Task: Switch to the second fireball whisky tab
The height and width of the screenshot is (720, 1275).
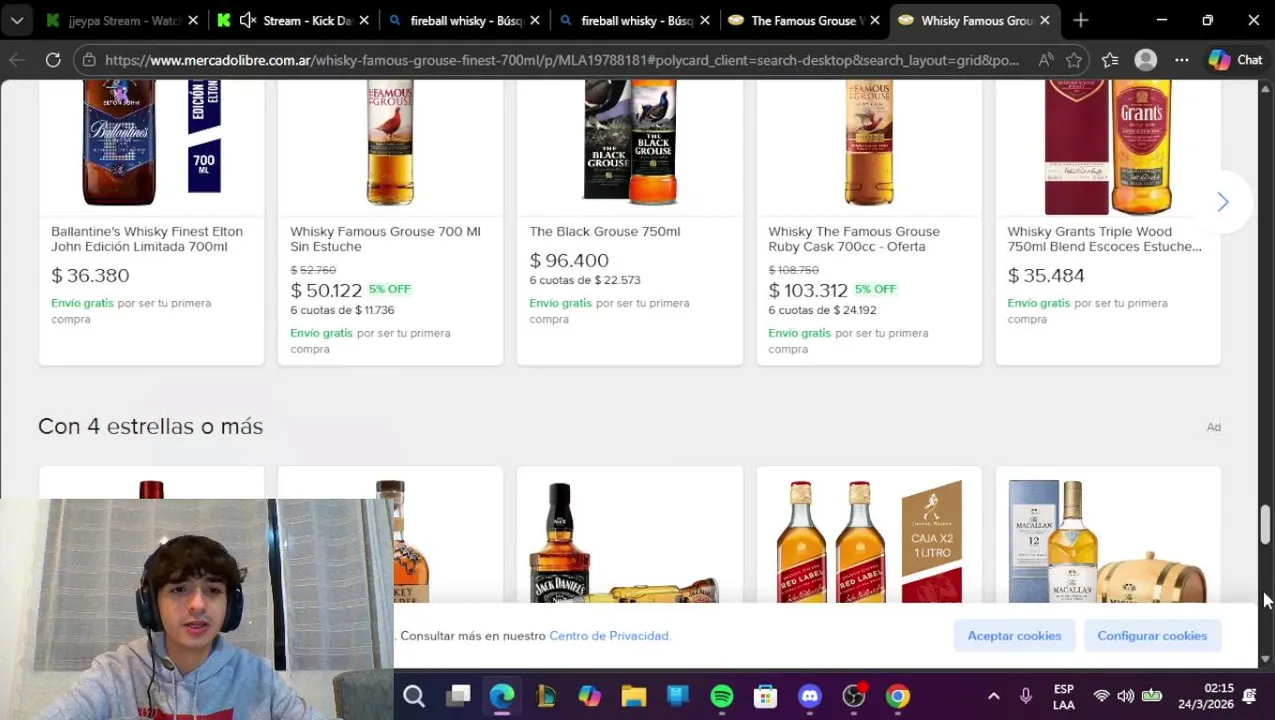Action: (636, 20)
